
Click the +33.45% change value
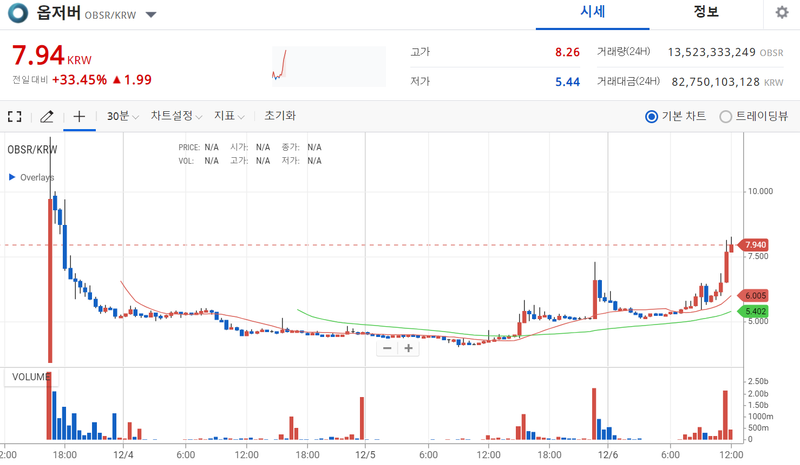click(80, 80)
